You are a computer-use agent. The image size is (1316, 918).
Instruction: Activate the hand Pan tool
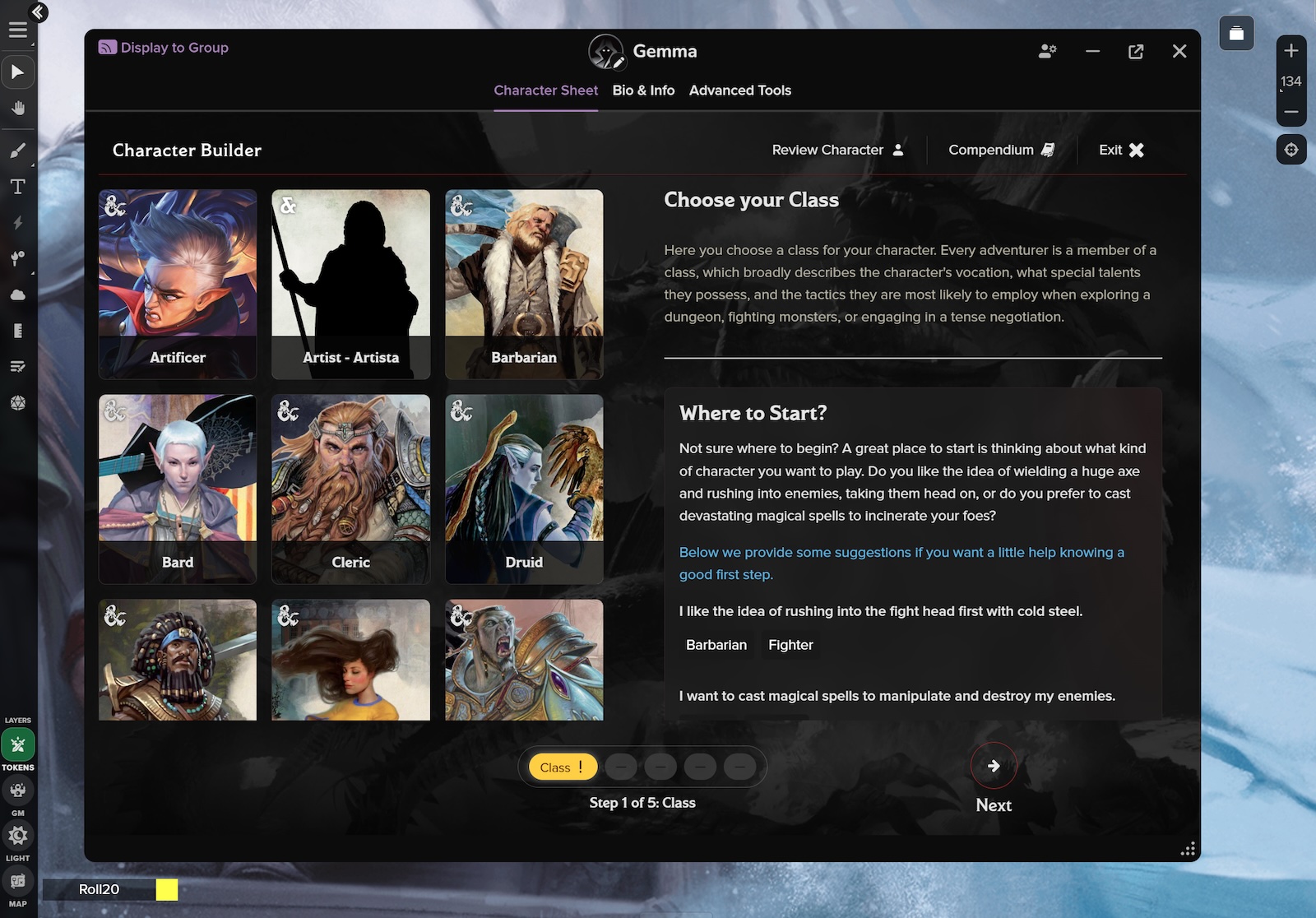17,109
